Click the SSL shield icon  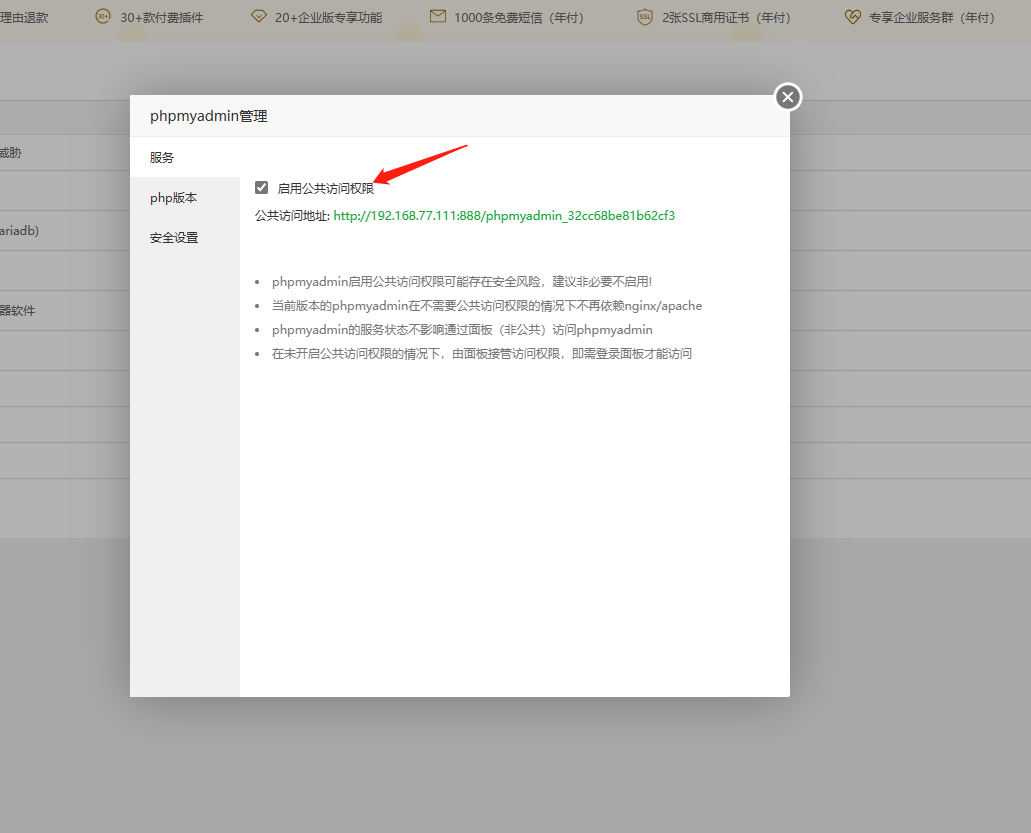tap(645, 17)
